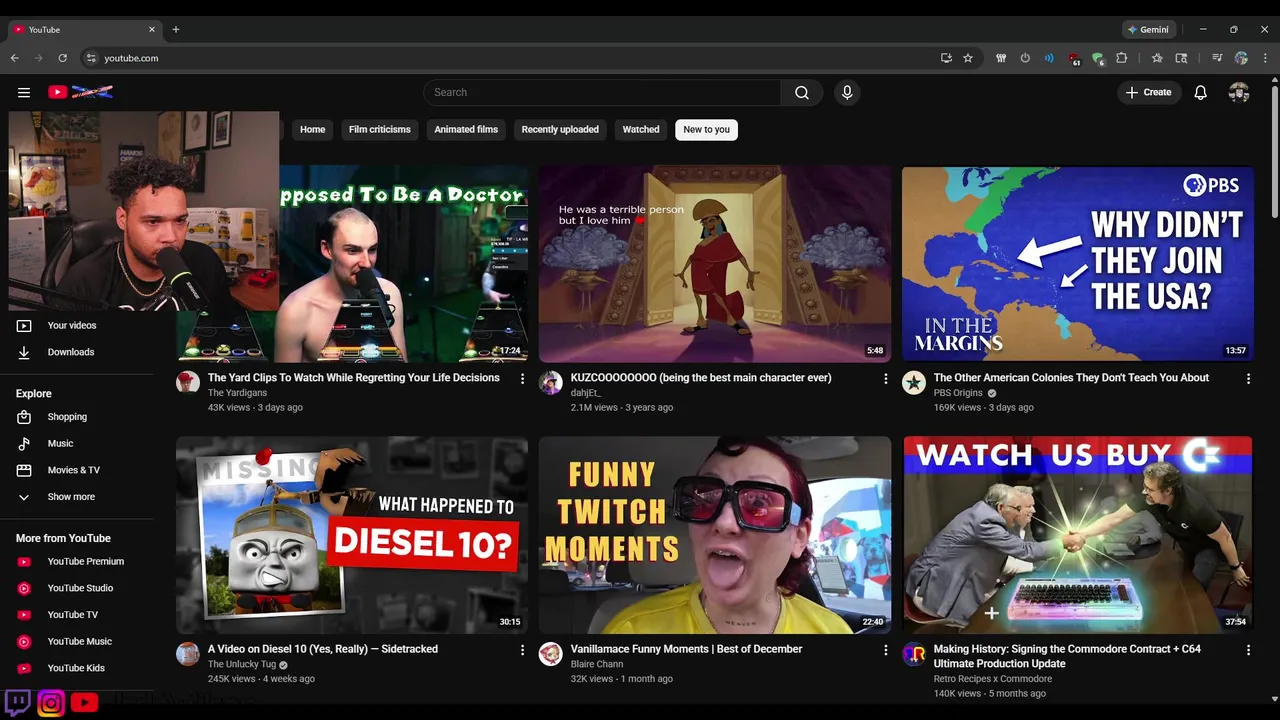Viewport: 1280px width, 720px height.
Task: Close the YouTube browser tab
Action: point(152,30)
